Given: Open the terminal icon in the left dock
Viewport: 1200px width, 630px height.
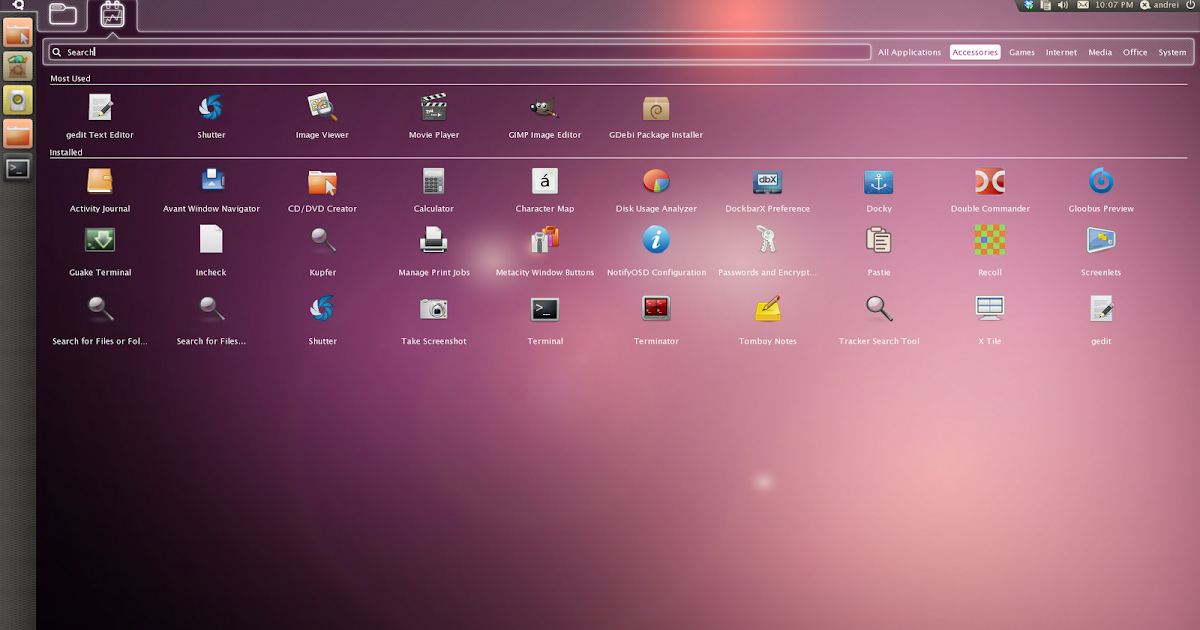Looking at the screenshot, I should pyautogui.click(x=17, y=168).
